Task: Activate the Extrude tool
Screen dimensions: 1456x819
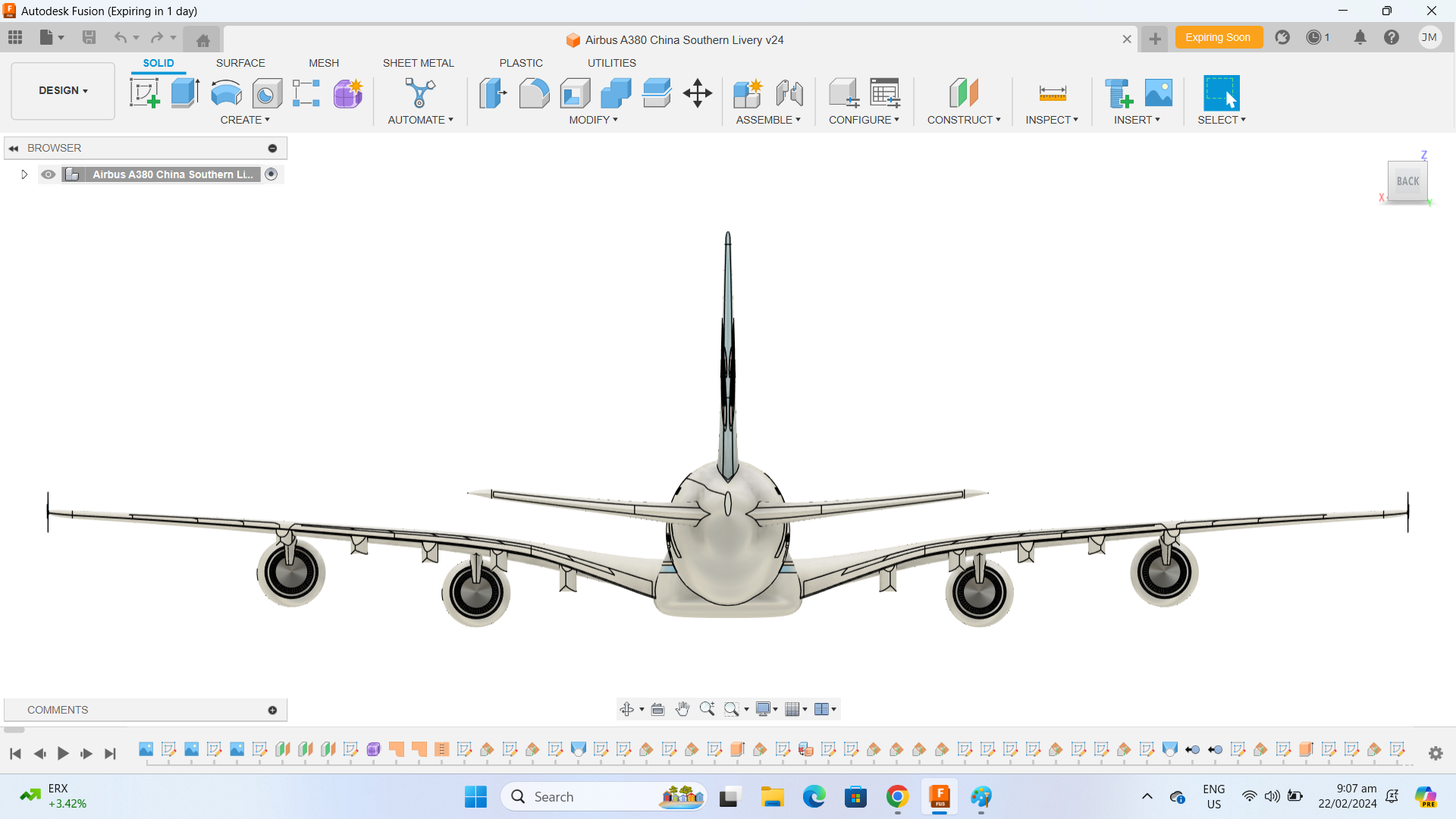Action: [185, 93]
